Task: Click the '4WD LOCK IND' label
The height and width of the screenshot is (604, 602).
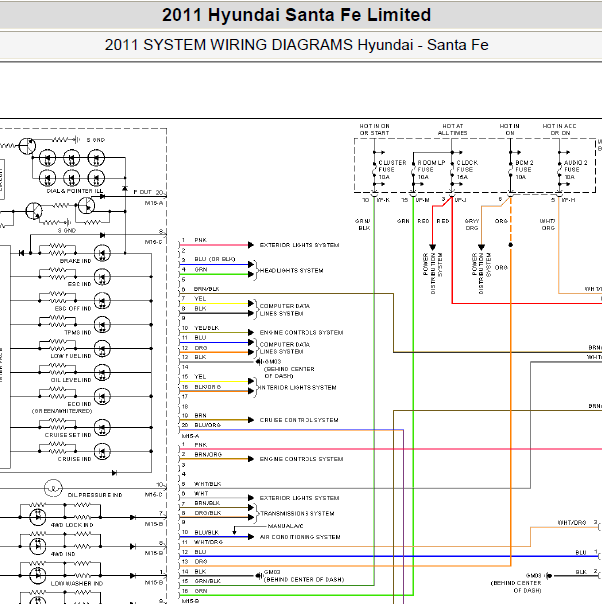Action: pyautogui.click(x=72, y=525)
